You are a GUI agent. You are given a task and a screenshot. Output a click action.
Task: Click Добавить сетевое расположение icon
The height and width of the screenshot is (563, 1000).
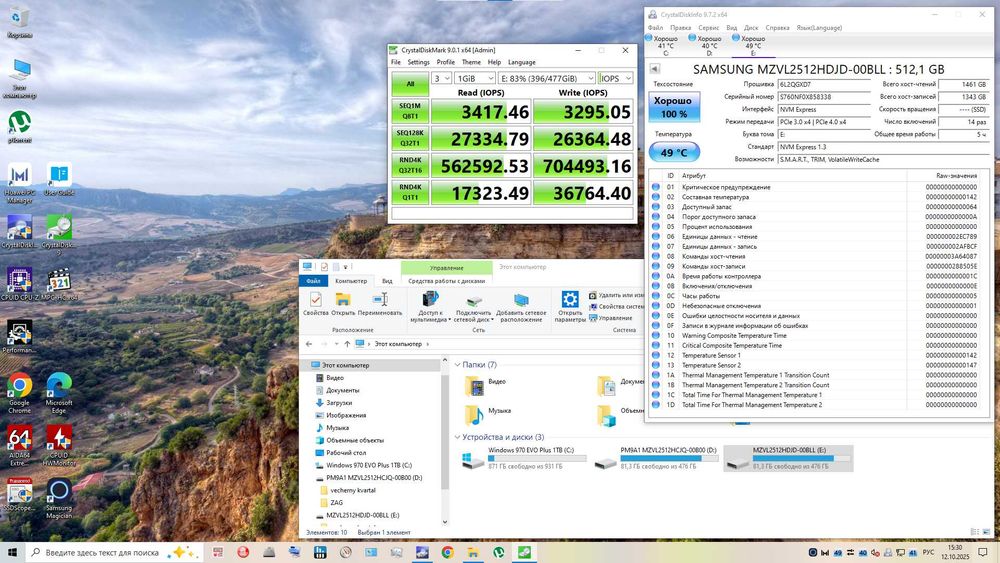521,307
